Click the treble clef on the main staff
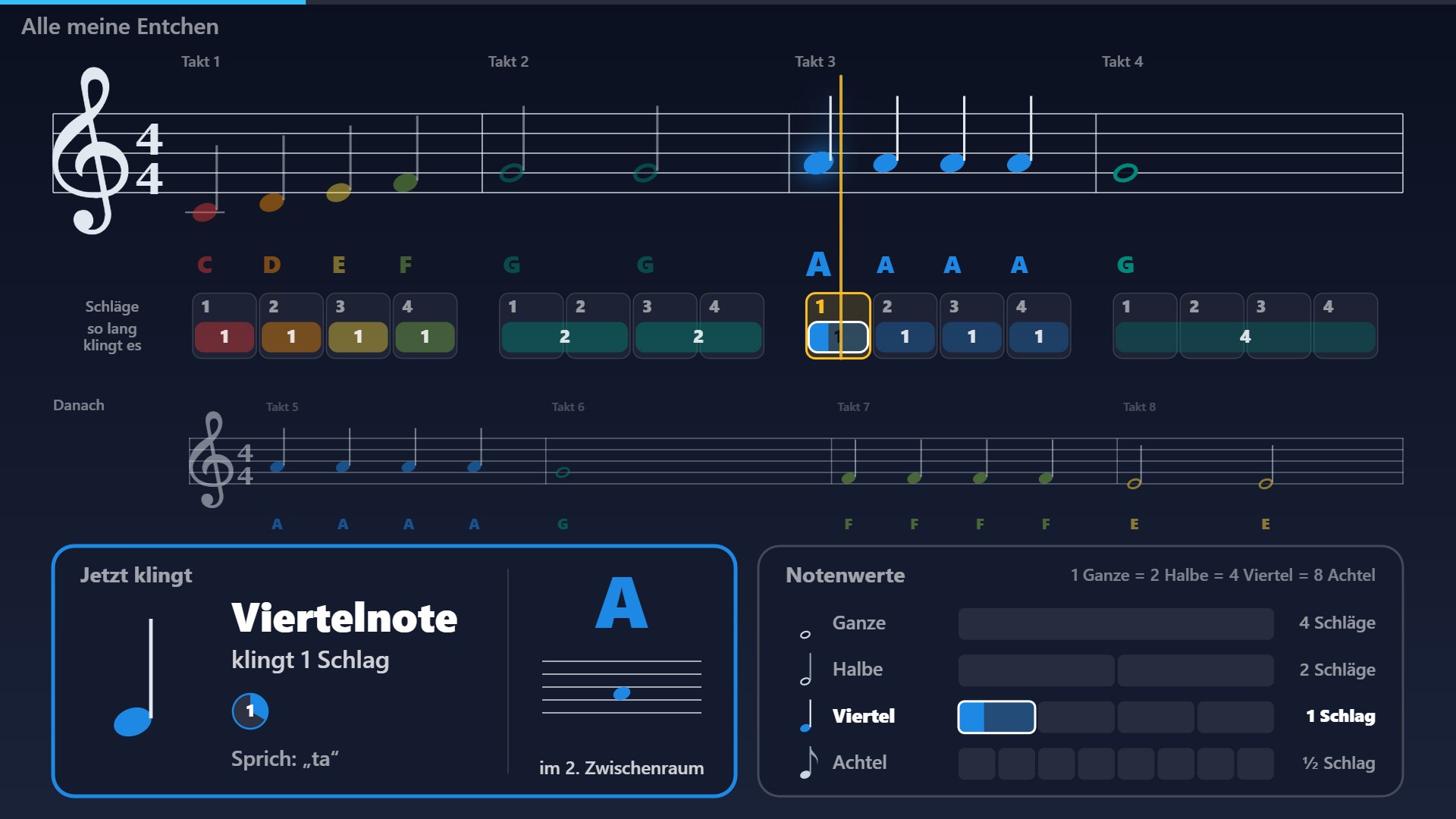Viewport: 1456px width, 819px height. [x=89, y=151]
